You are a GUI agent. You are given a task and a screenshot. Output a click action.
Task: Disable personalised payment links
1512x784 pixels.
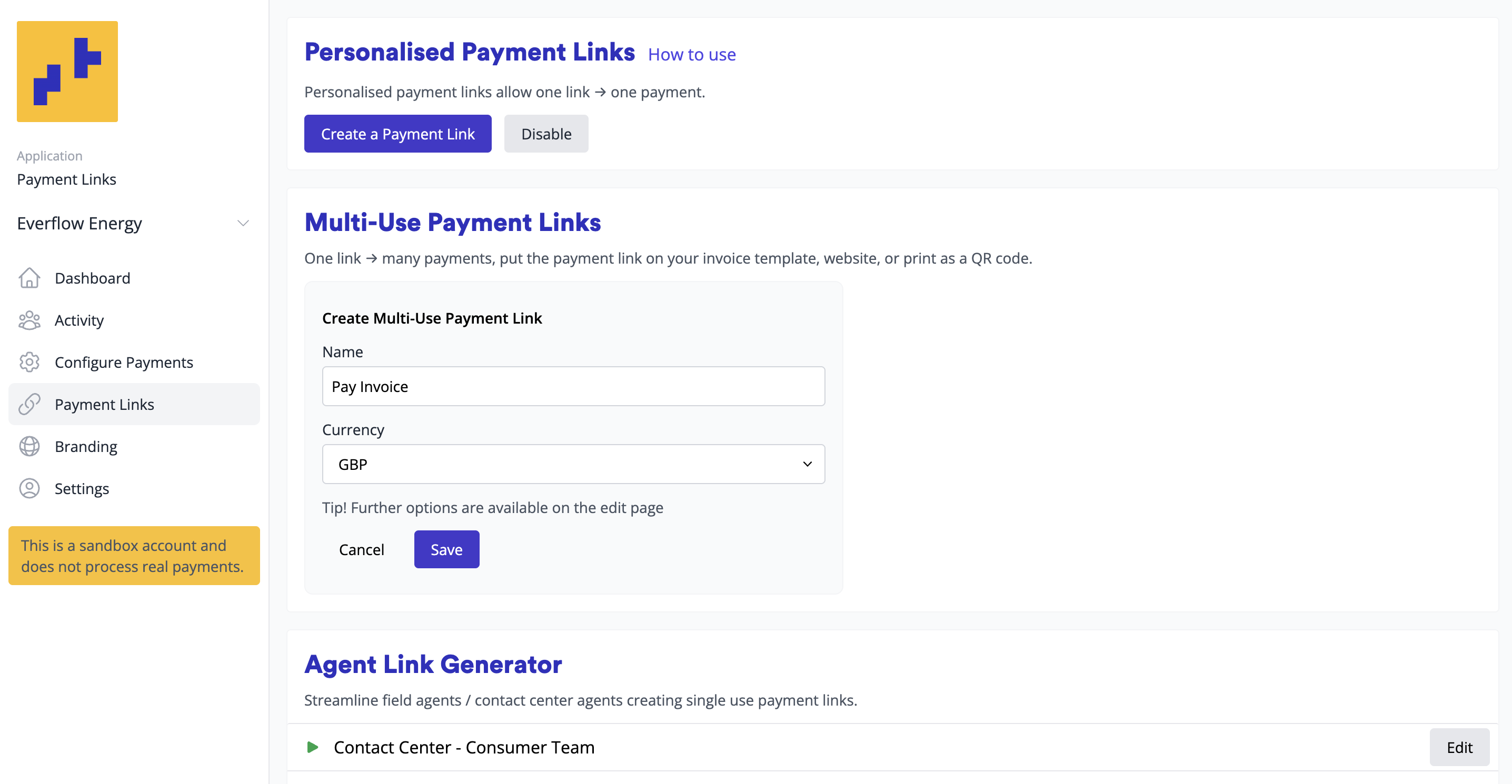(x=546, y=134)
